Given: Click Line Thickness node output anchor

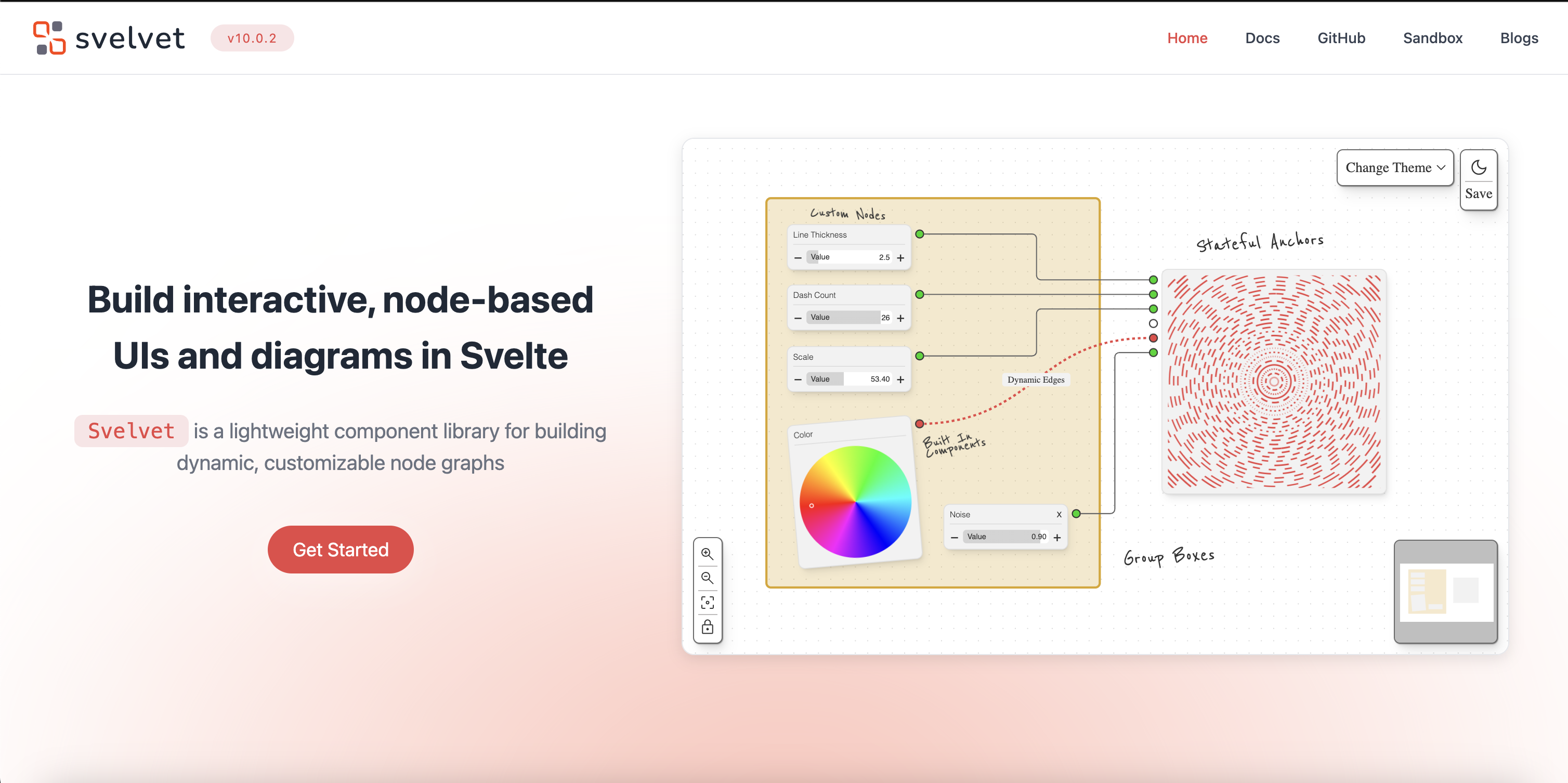Looking at the screenshot, I should coord(920,234).
